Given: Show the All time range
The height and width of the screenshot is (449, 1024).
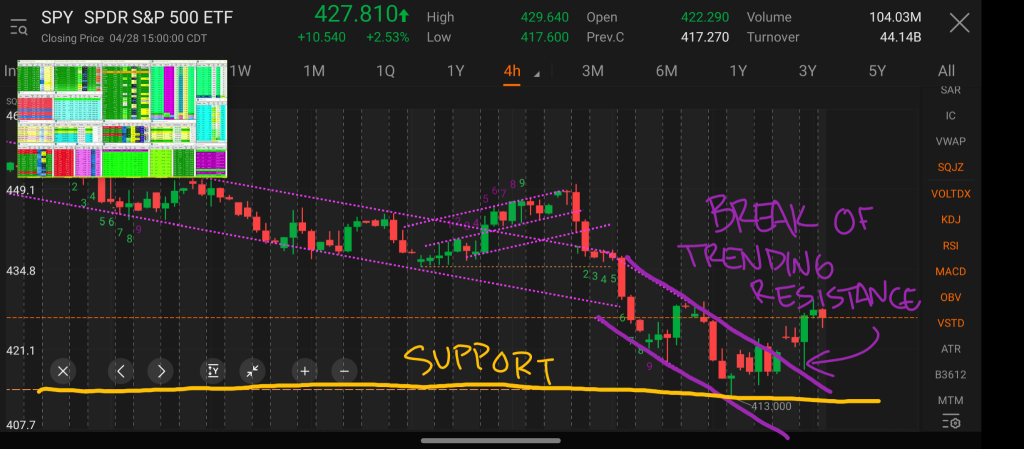Looking at the screenshot, I should click(946, 71).
